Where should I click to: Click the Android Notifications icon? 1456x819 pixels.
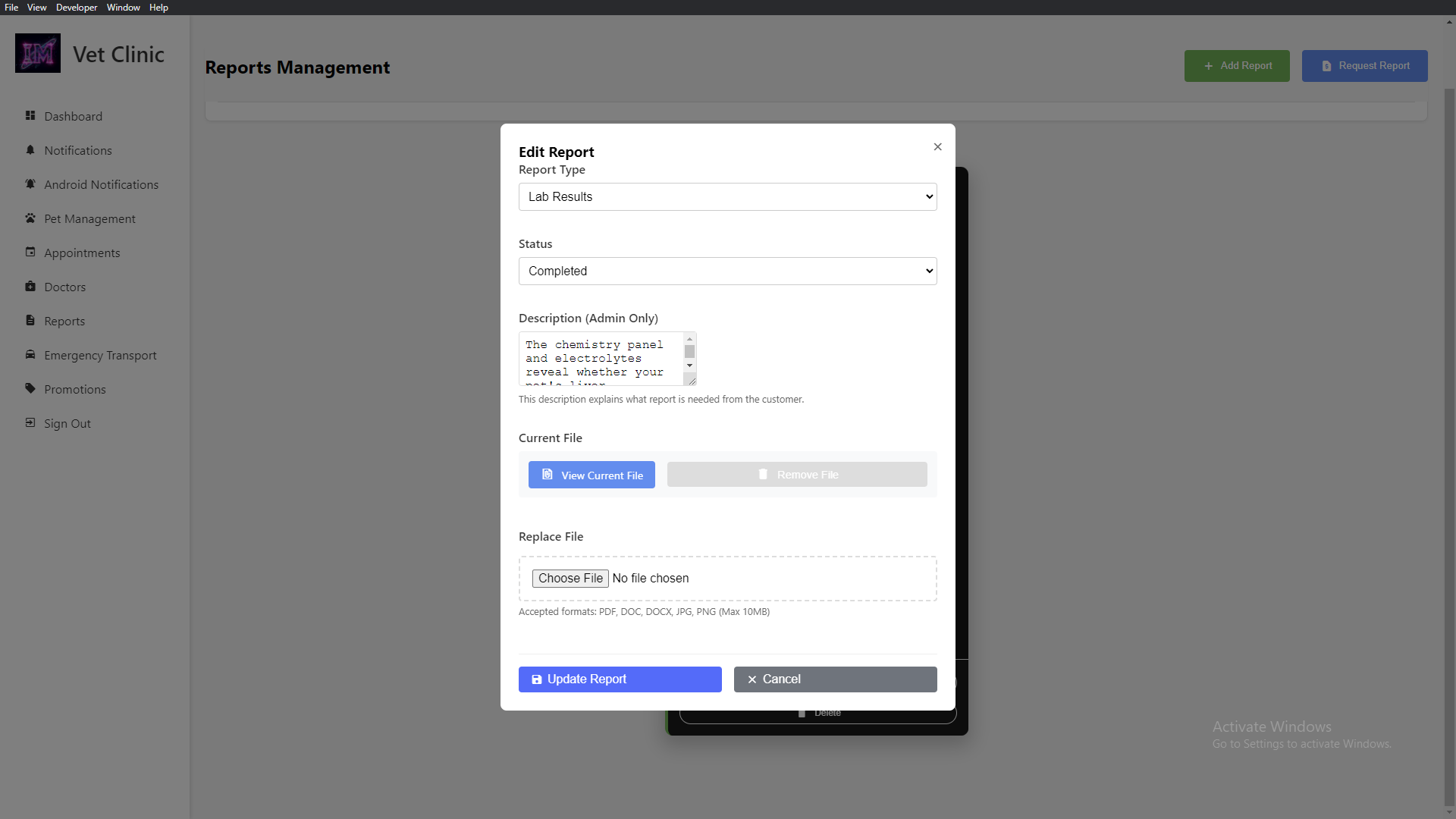(x=30, y=184)
